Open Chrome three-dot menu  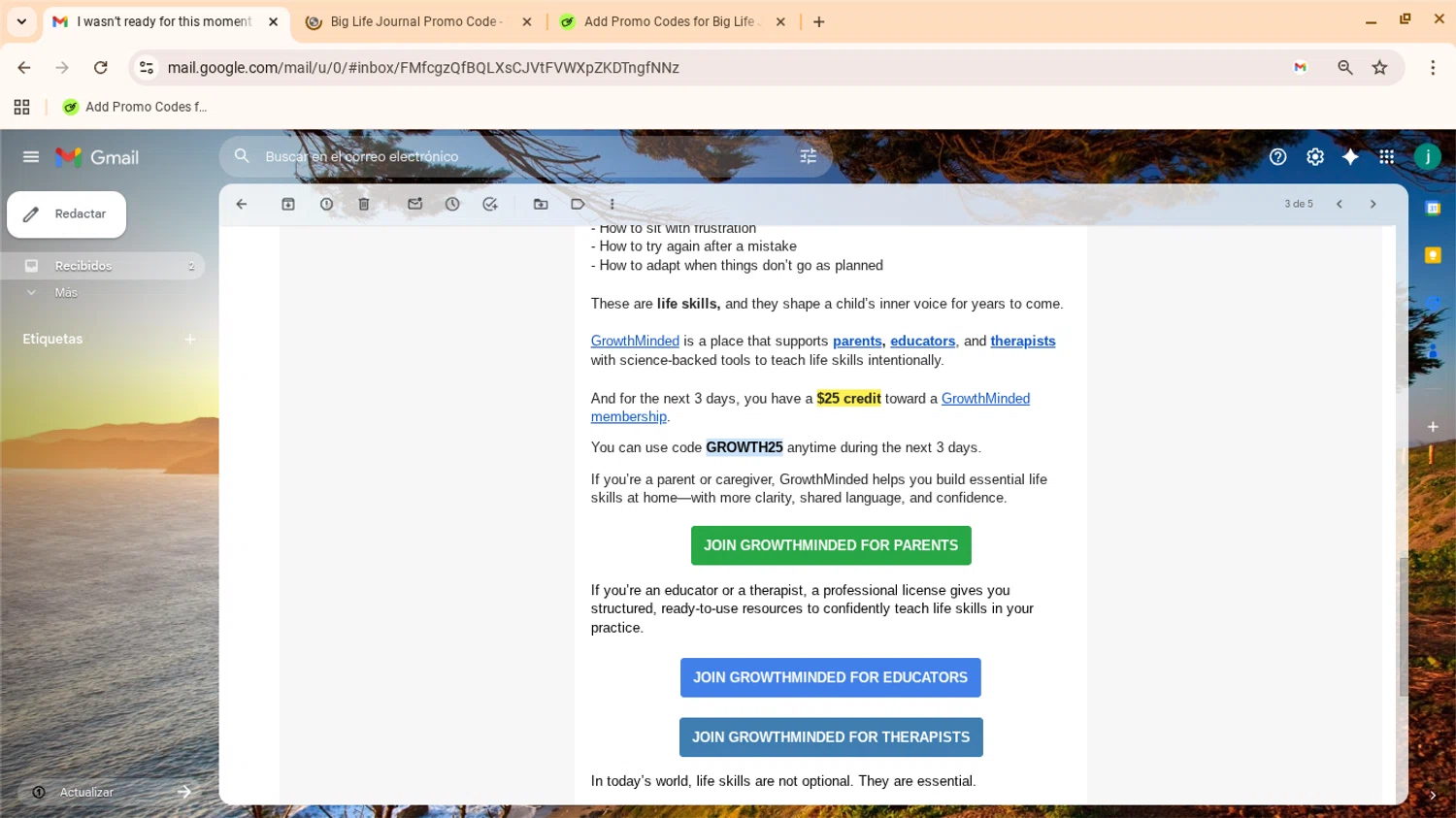point(1433,67)
